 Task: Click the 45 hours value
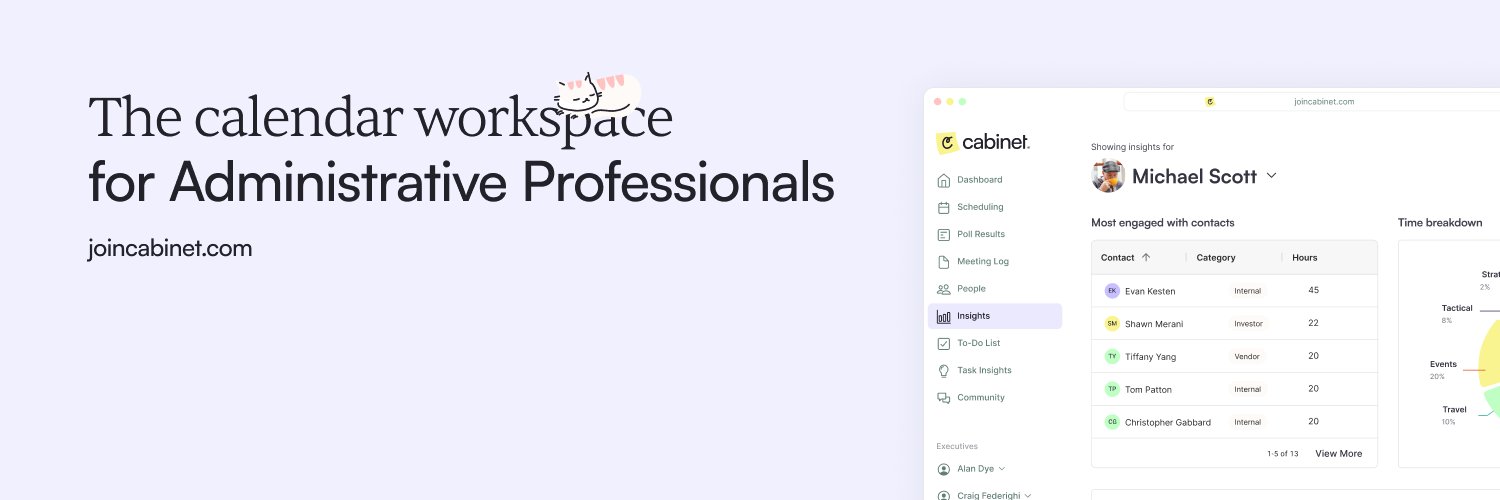click(1313, 290)
